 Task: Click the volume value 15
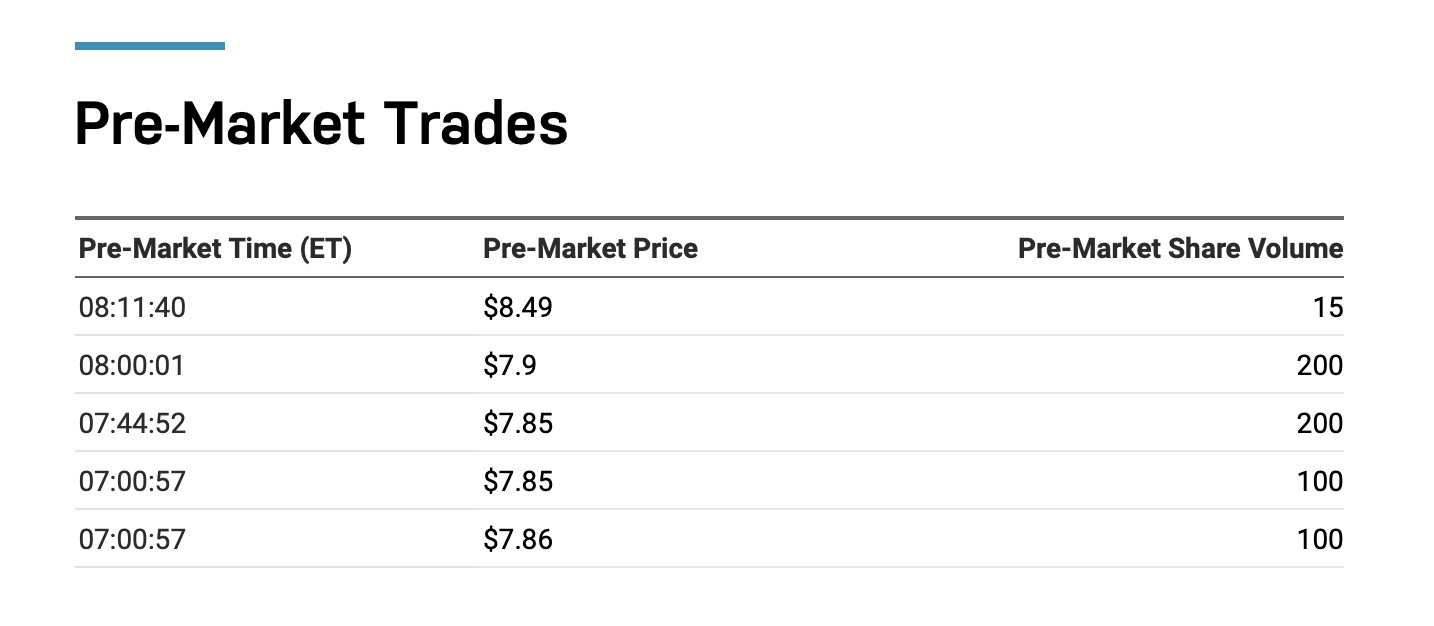pos(1328,307)
